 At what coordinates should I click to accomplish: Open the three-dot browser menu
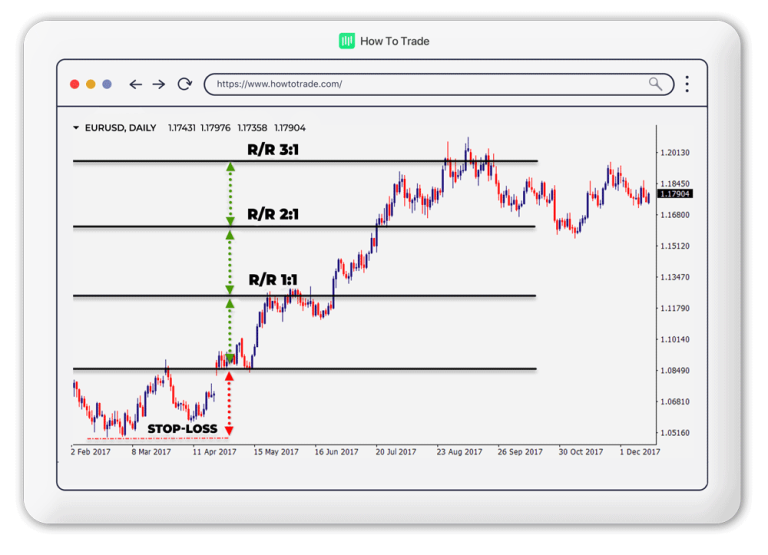coord(687,84)
